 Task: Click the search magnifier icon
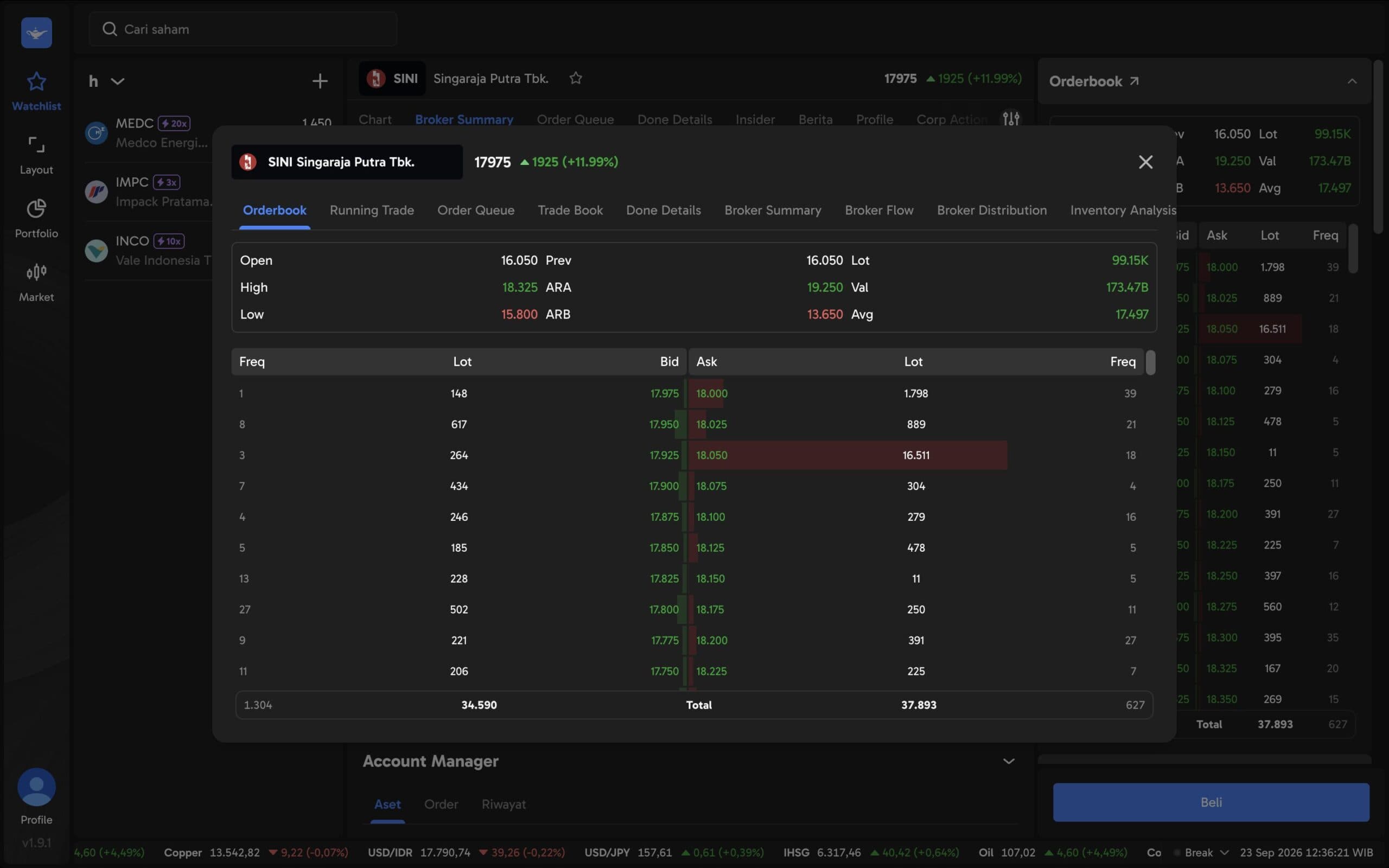point(110,29)
